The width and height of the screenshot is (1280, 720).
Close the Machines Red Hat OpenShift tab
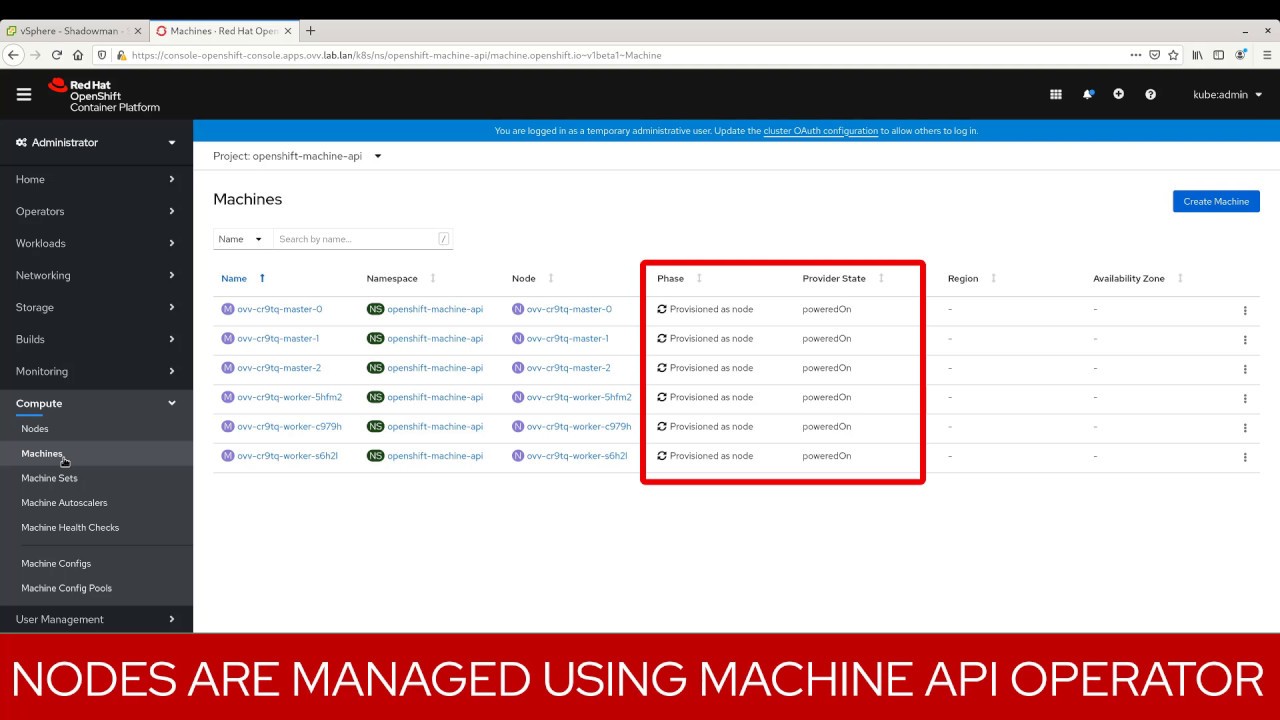288,31
